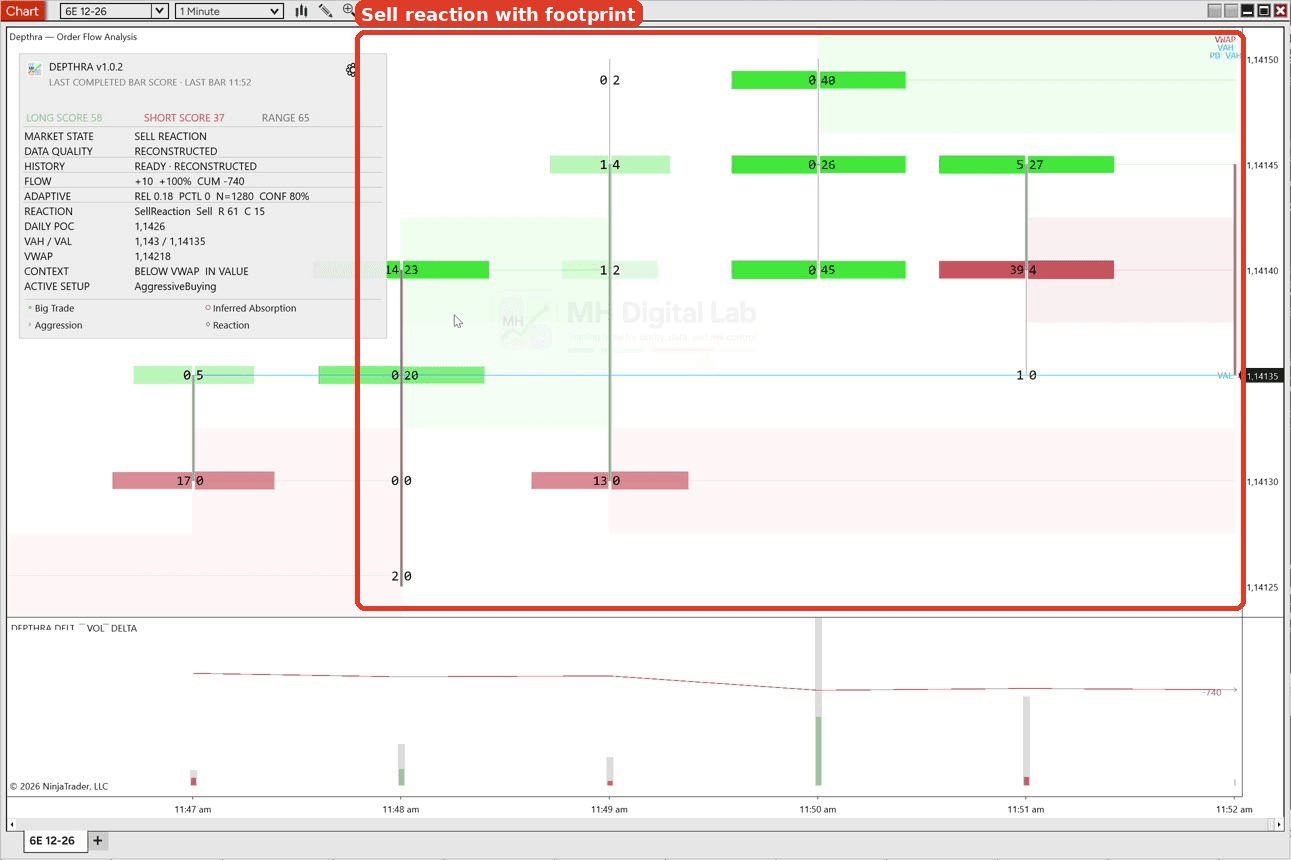
Task: Click the tall 11:50 volume delta bar
Action: [x=818, y=702]
